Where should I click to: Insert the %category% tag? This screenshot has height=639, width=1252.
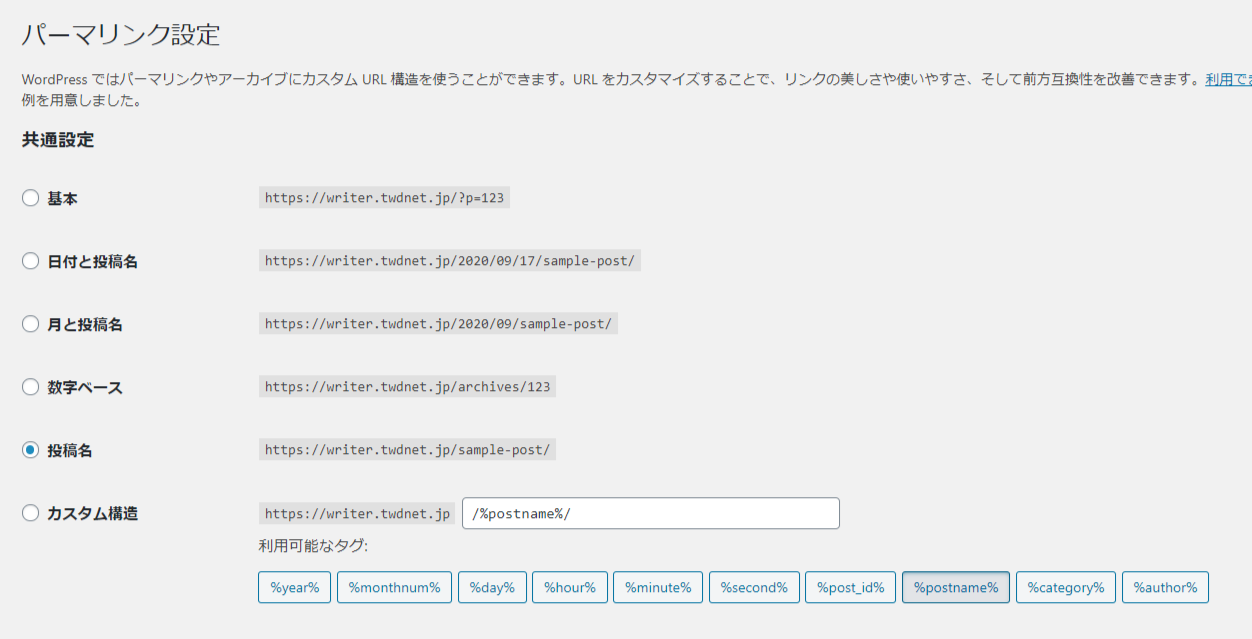1066,587
